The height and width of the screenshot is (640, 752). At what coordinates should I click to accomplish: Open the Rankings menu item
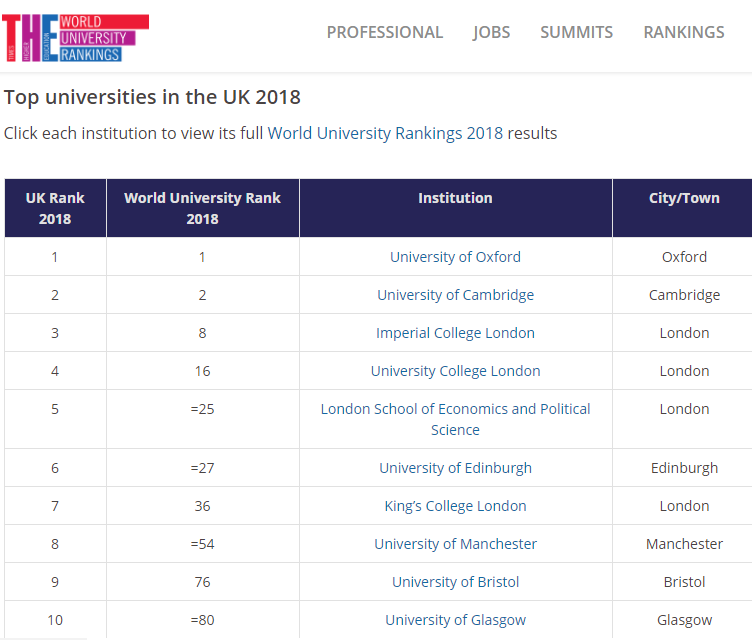pyautogui.click(x=684, y=32)
